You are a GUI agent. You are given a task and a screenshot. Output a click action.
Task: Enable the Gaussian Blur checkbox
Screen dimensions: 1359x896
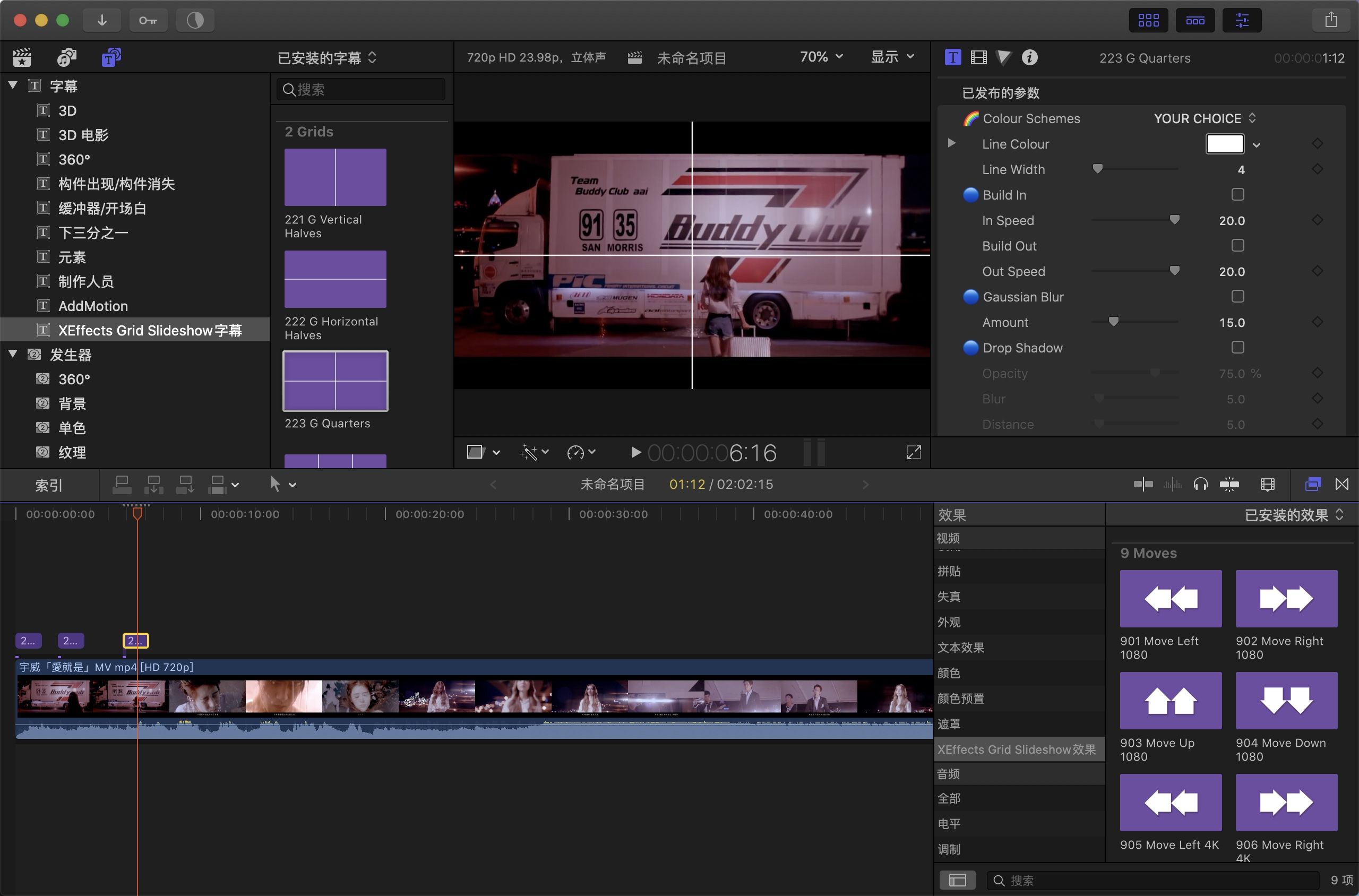[1237, 297]
